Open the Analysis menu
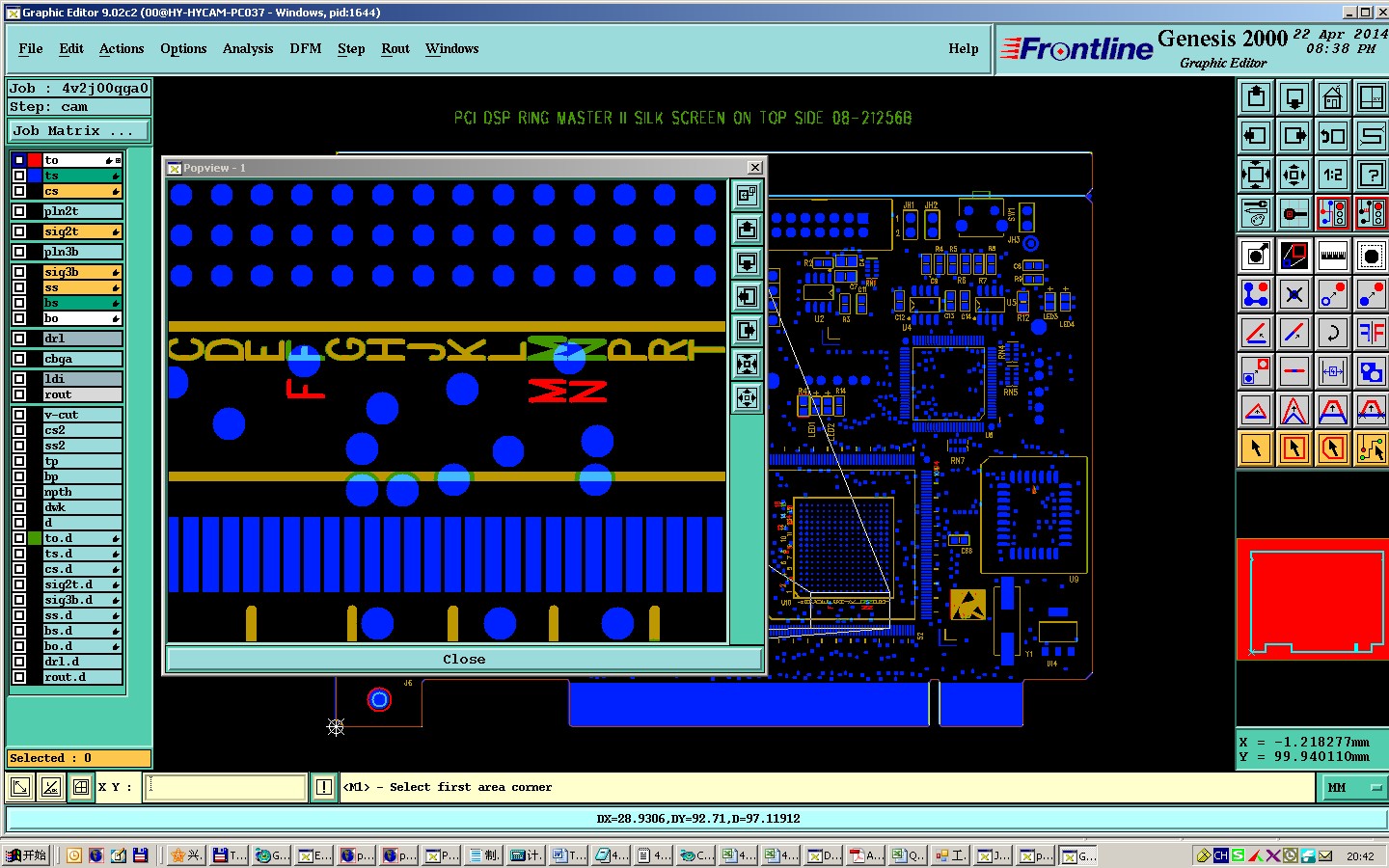This screenshot has height=868, width=1389. tap(248, 48)
